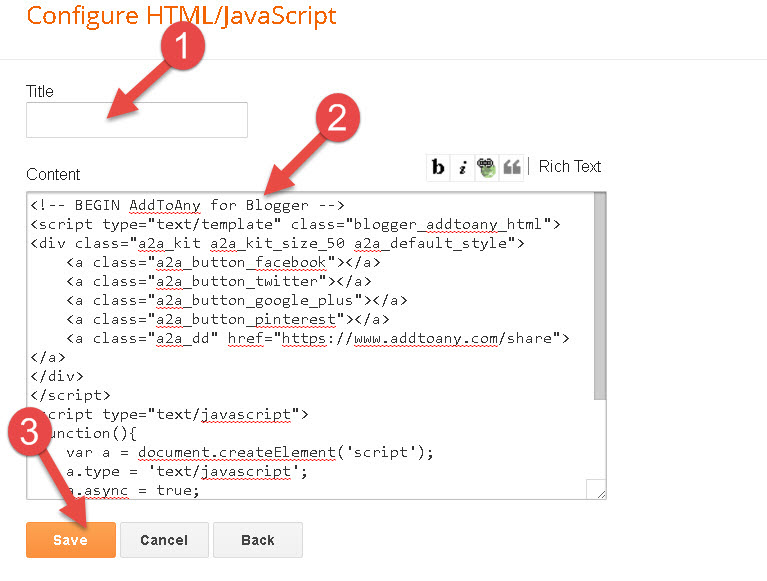Click the red step 2 marker
The height and width of the screenshot is (581, 767).
(340, 118)
